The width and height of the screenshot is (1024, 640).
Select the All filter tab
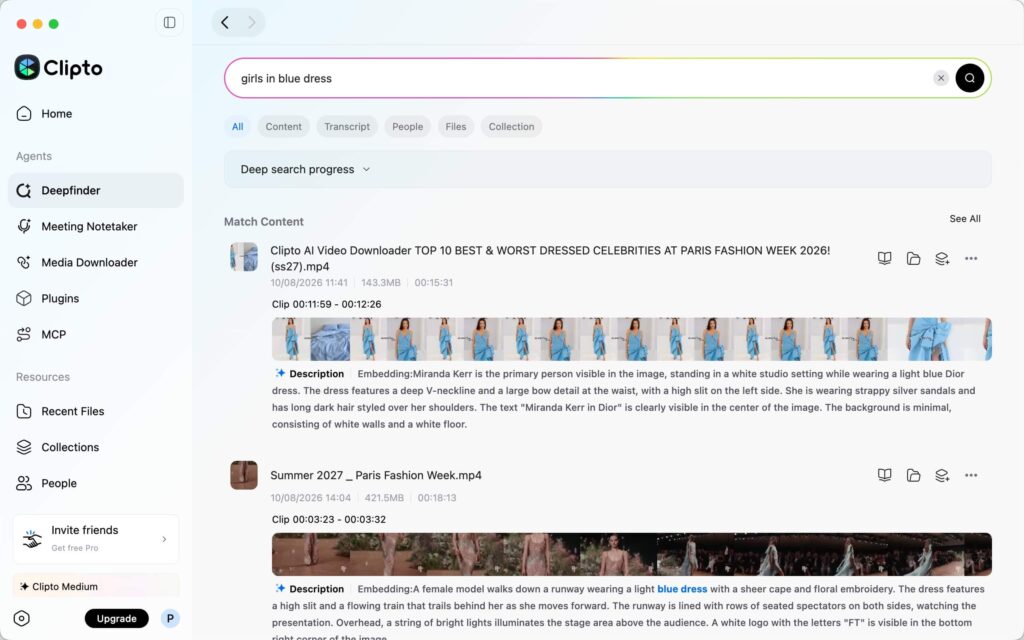click(x=238, y=127)
